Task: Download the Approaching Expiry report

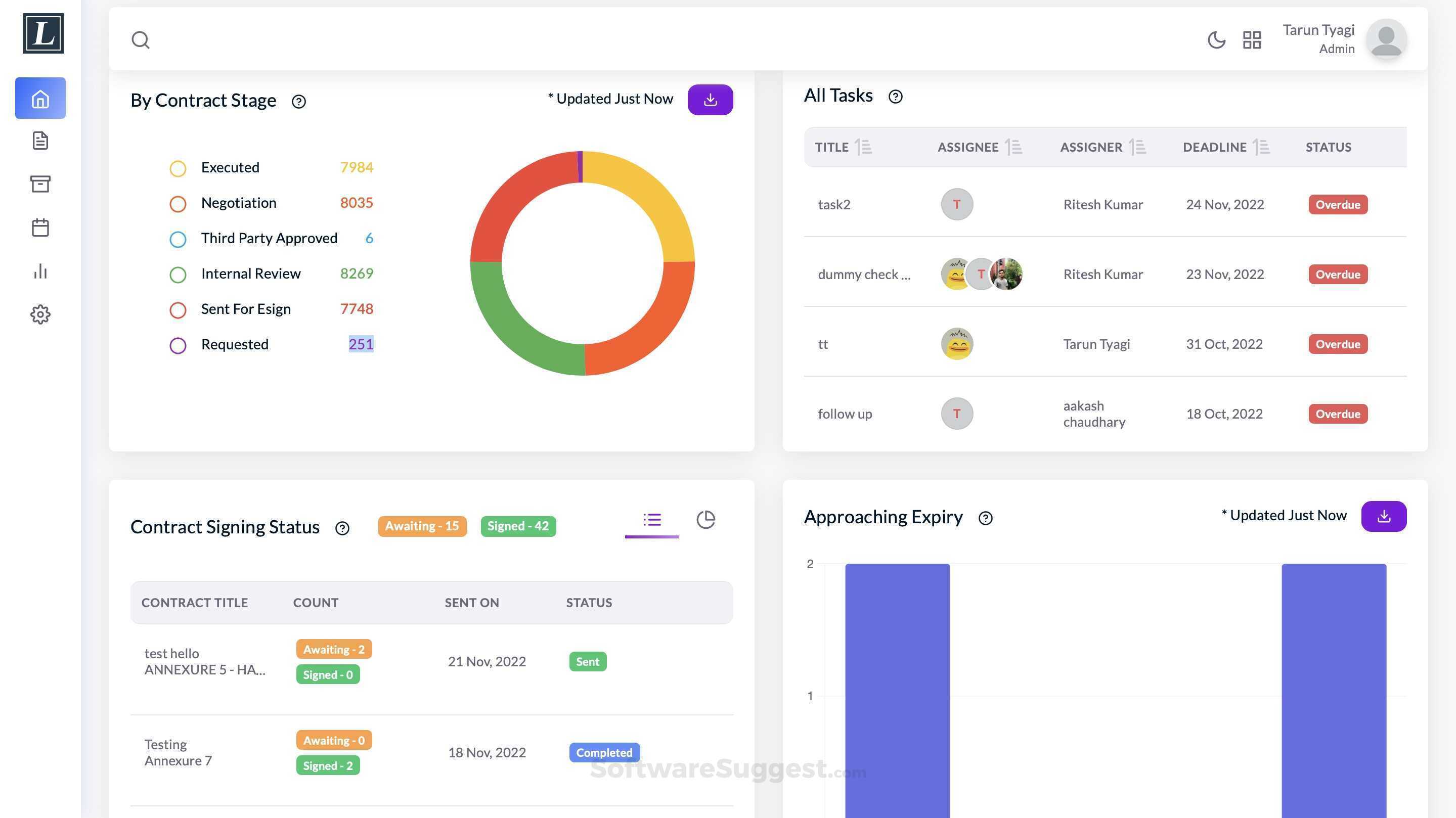Action: (x=1383, y=516)
